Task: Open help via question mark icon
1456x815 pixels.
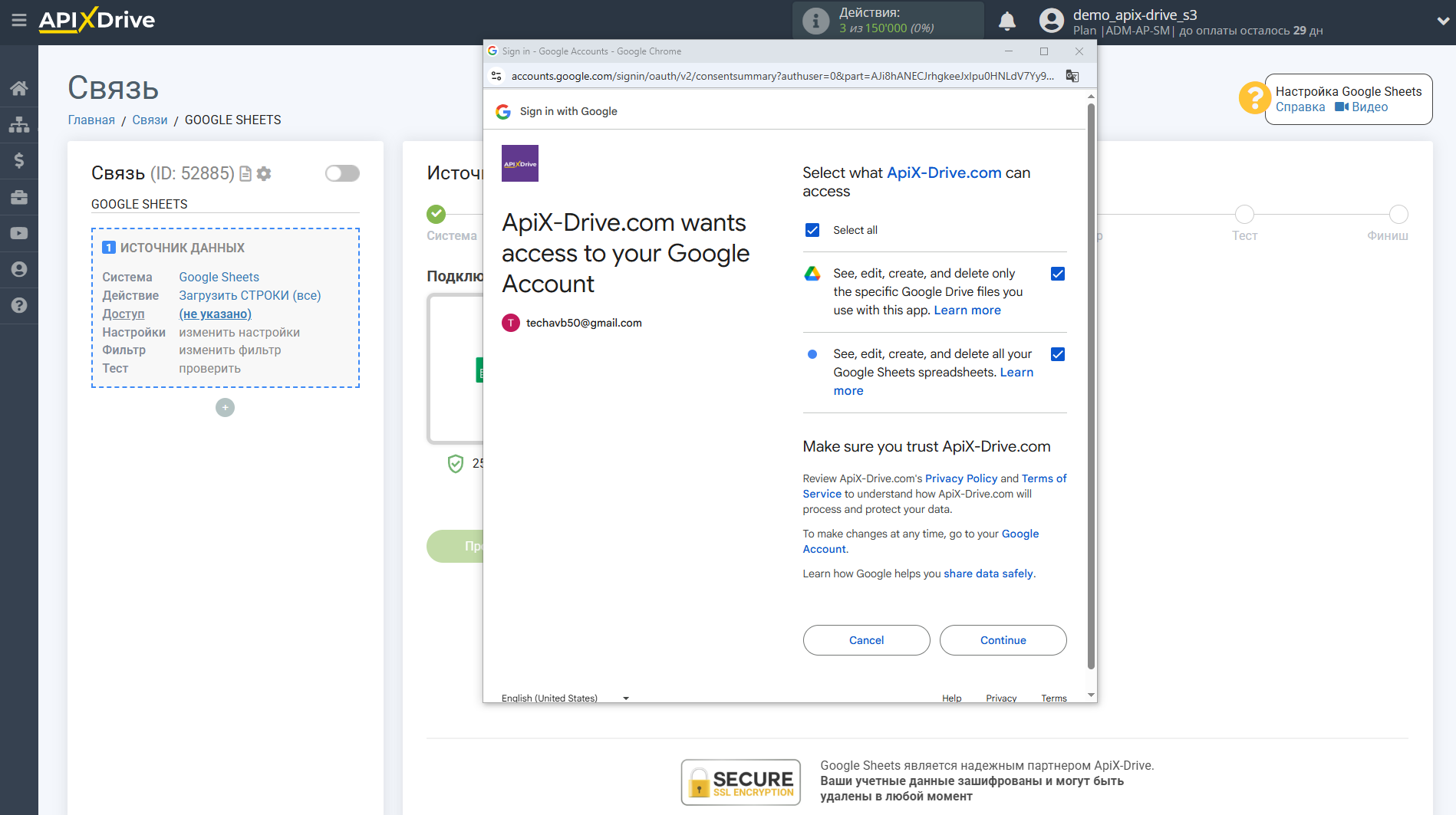Action: coord(19,305)
